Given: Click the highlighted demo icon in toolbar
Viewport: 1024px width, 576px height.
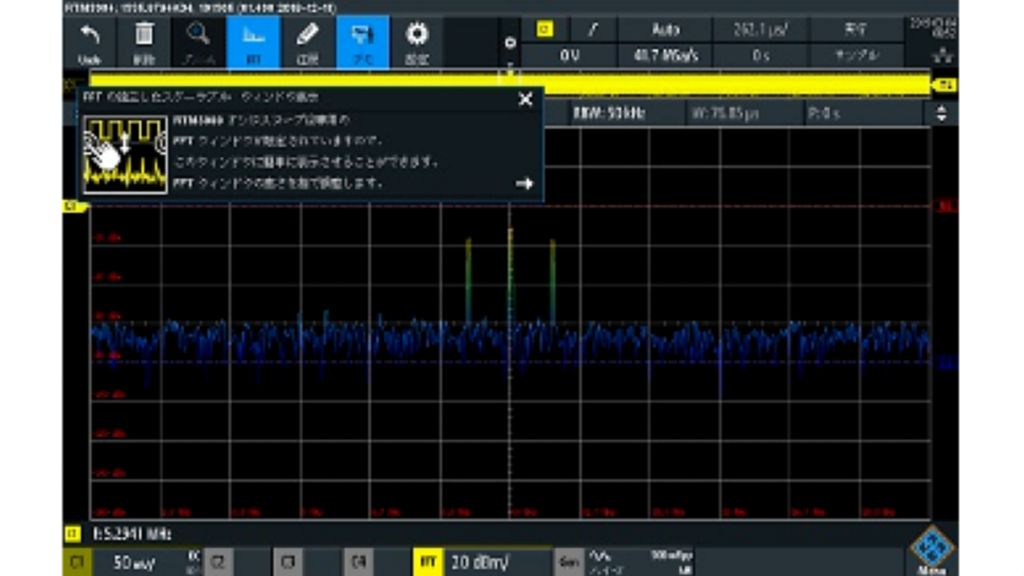Looking at the screenshot, I should pos(362,42).
